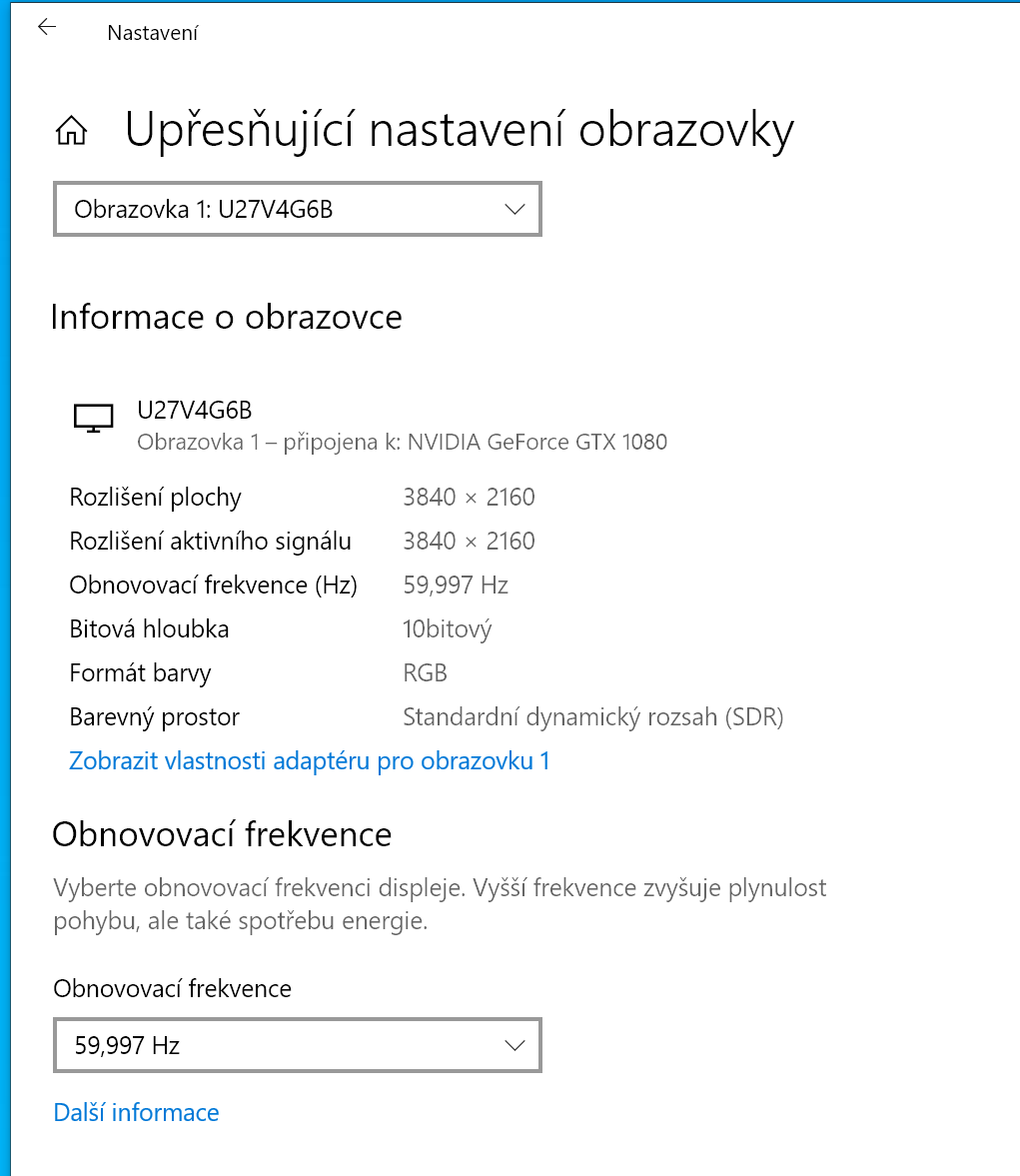1020x1176 pixels.
Task: Click the connected NVIDIA GeForce GTX 1080 subtitle
Action: tap(402, 442)
